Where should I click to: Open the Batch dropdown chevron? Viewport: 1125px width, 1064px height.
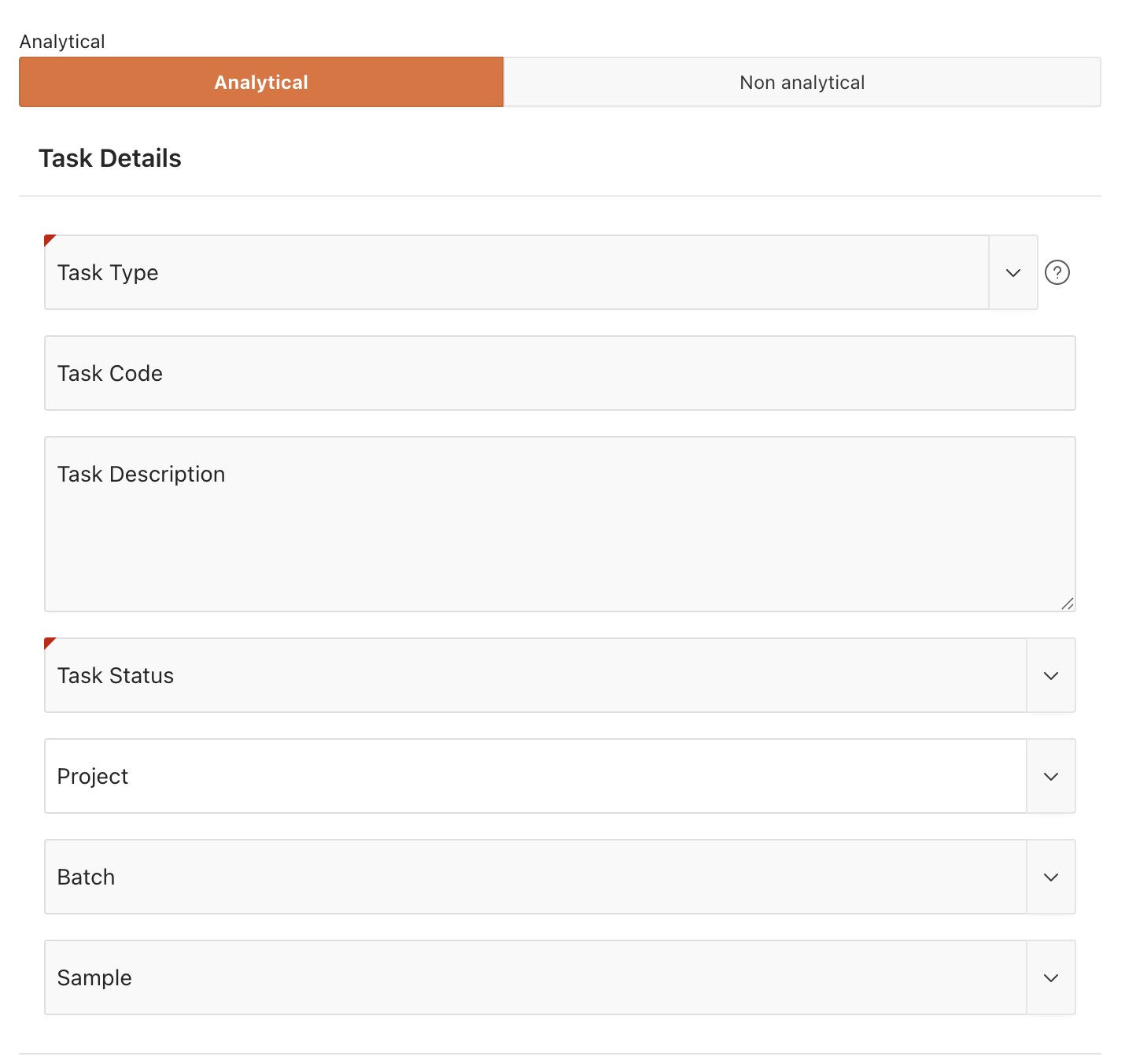pyautogui.click(x=1050, y=877)
